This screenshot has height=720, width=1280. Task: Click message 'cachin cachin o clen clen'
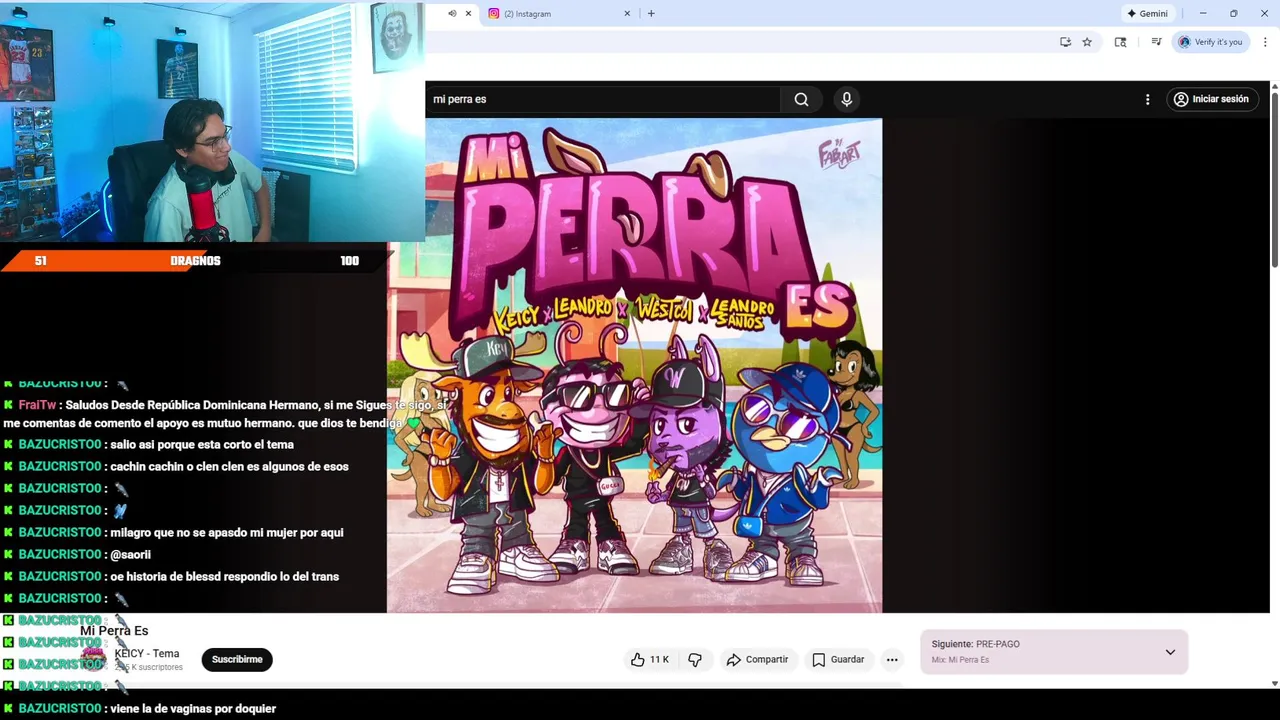tap(229, 466)
